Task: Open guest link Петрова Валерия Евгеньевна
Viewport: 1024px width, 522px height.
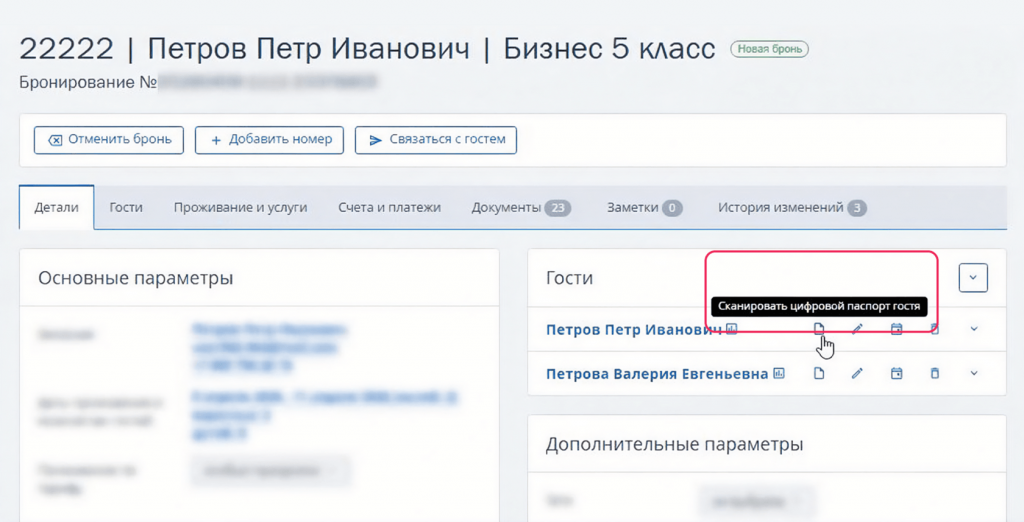Action: tap(657, 374)
